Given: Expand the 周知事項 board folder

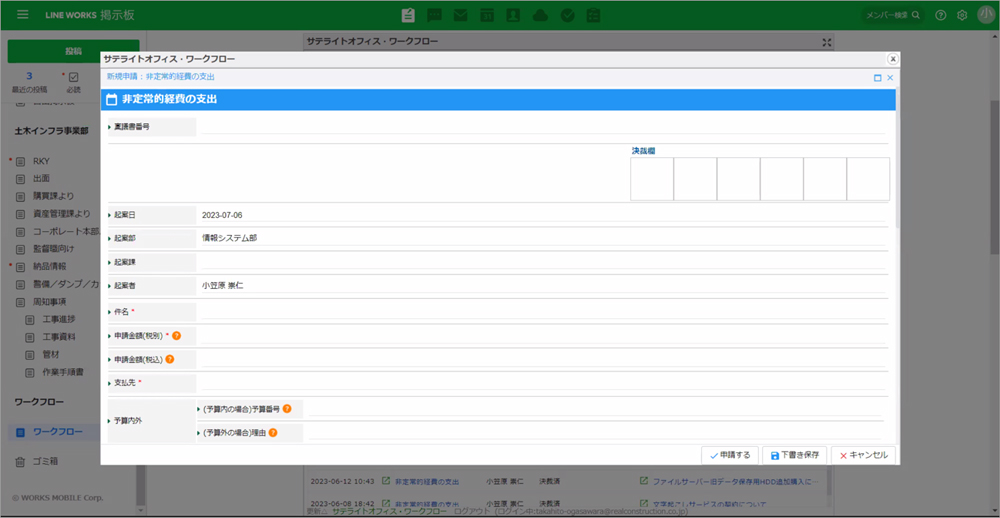Looking at the screenshot, I should tap(20, 301).
